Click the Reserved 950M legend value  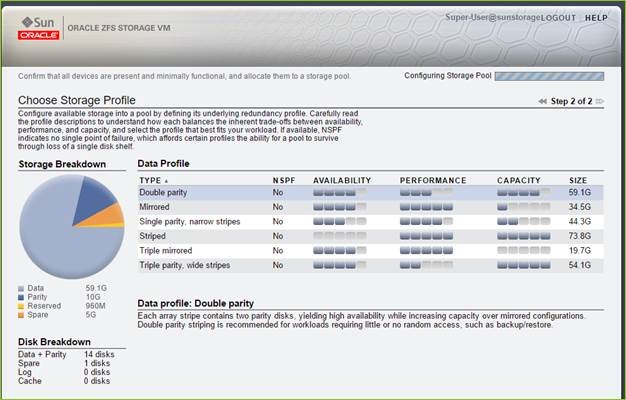[95, 306]
